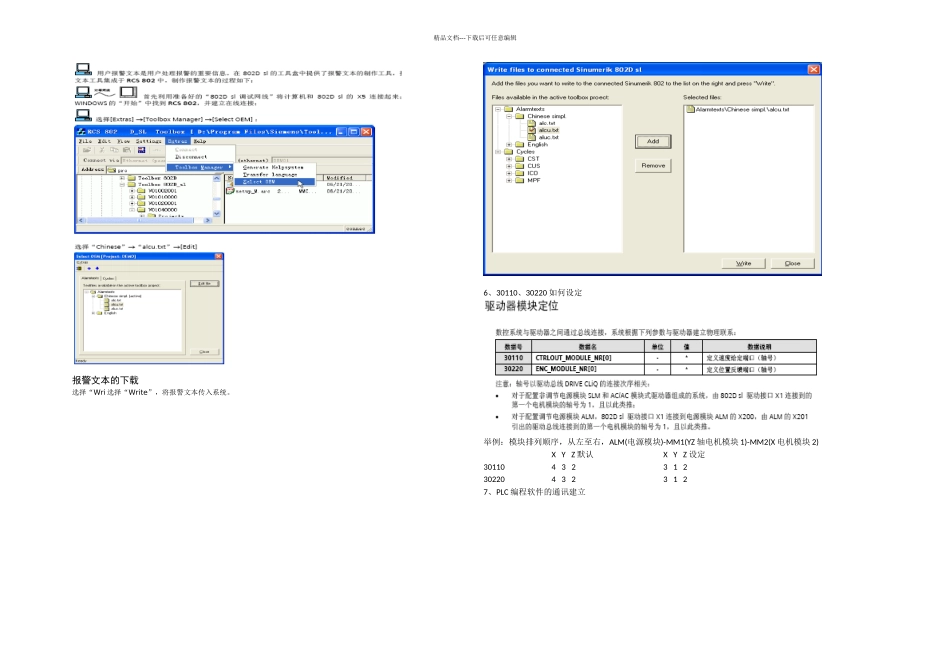Click the MPF folder icon

(520, 181)
